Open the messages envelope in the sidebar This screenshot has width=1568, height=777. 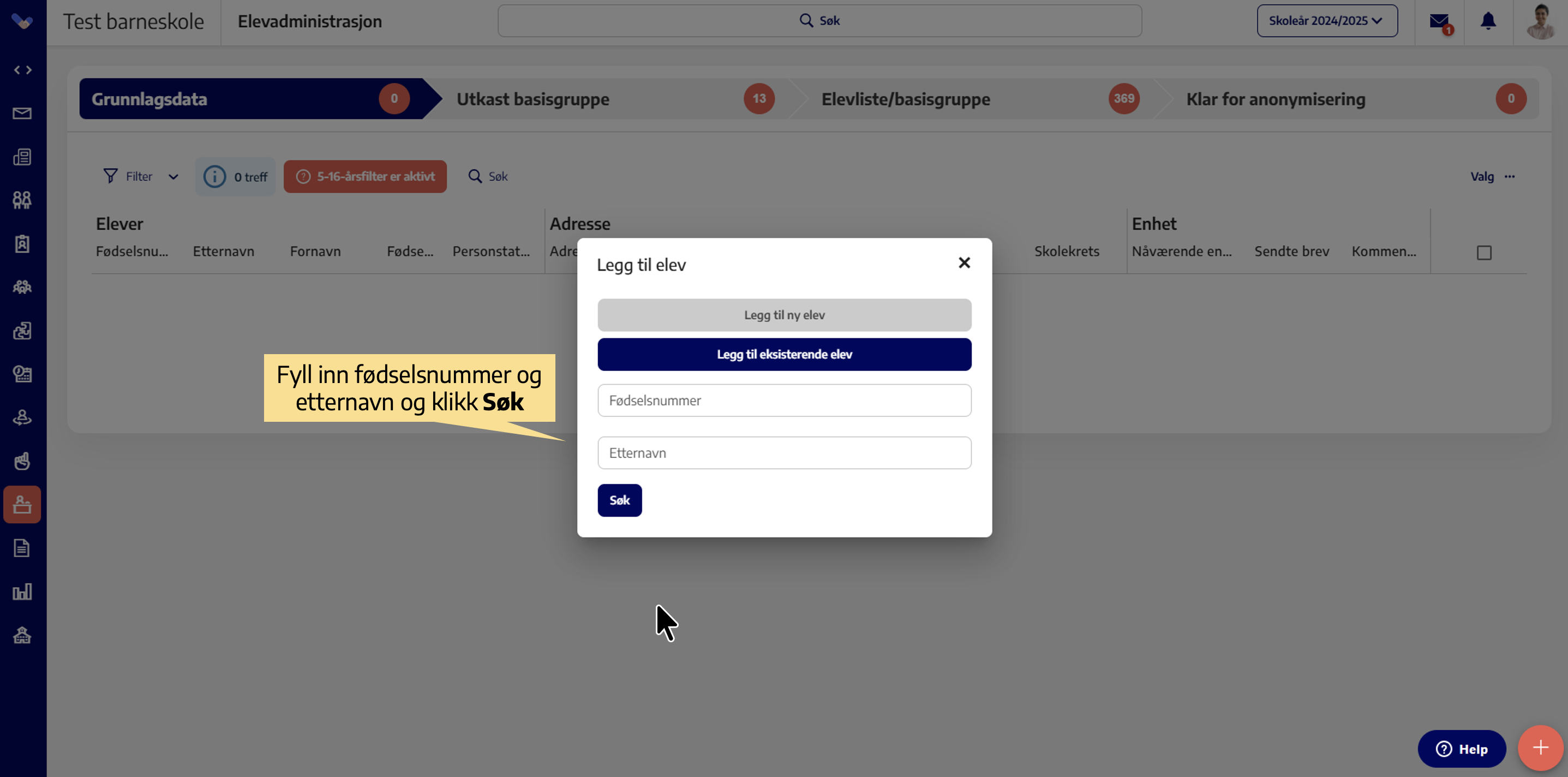22,113
